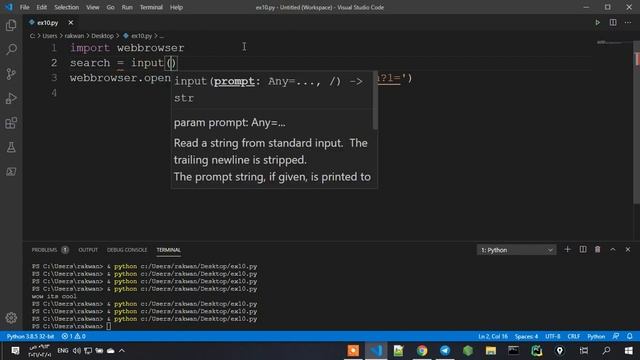Open the terminal selector dropdown '1: Python'
The height and width of the screenshot is (360, 640).
516,250
